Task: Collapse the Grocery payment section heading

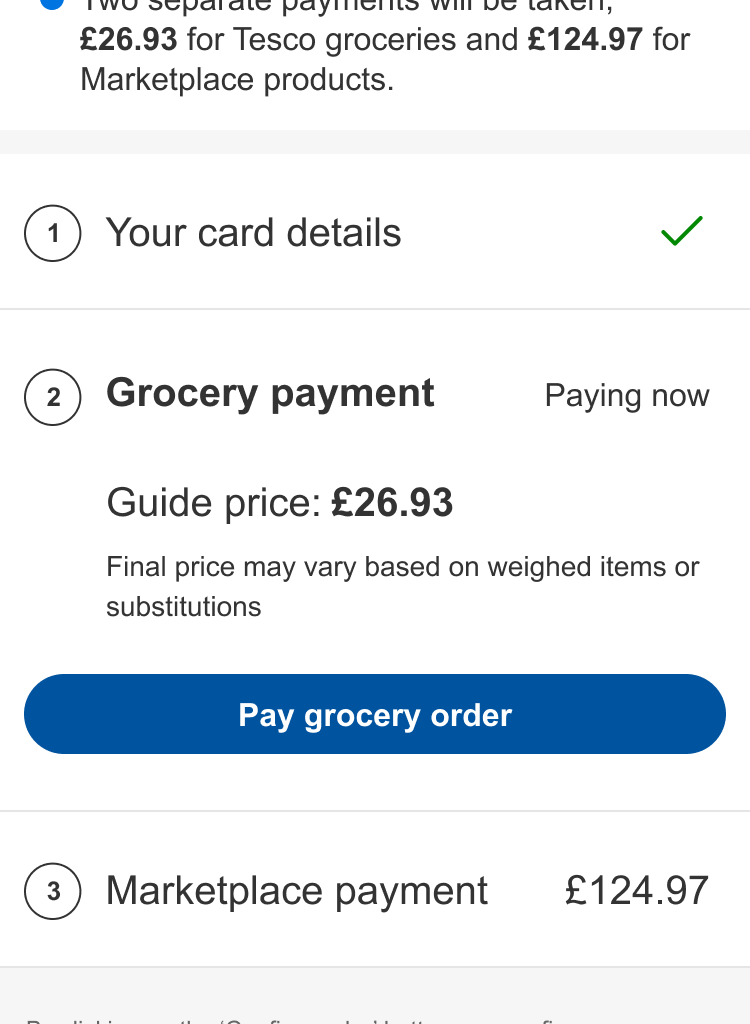Action: [270, 394]
